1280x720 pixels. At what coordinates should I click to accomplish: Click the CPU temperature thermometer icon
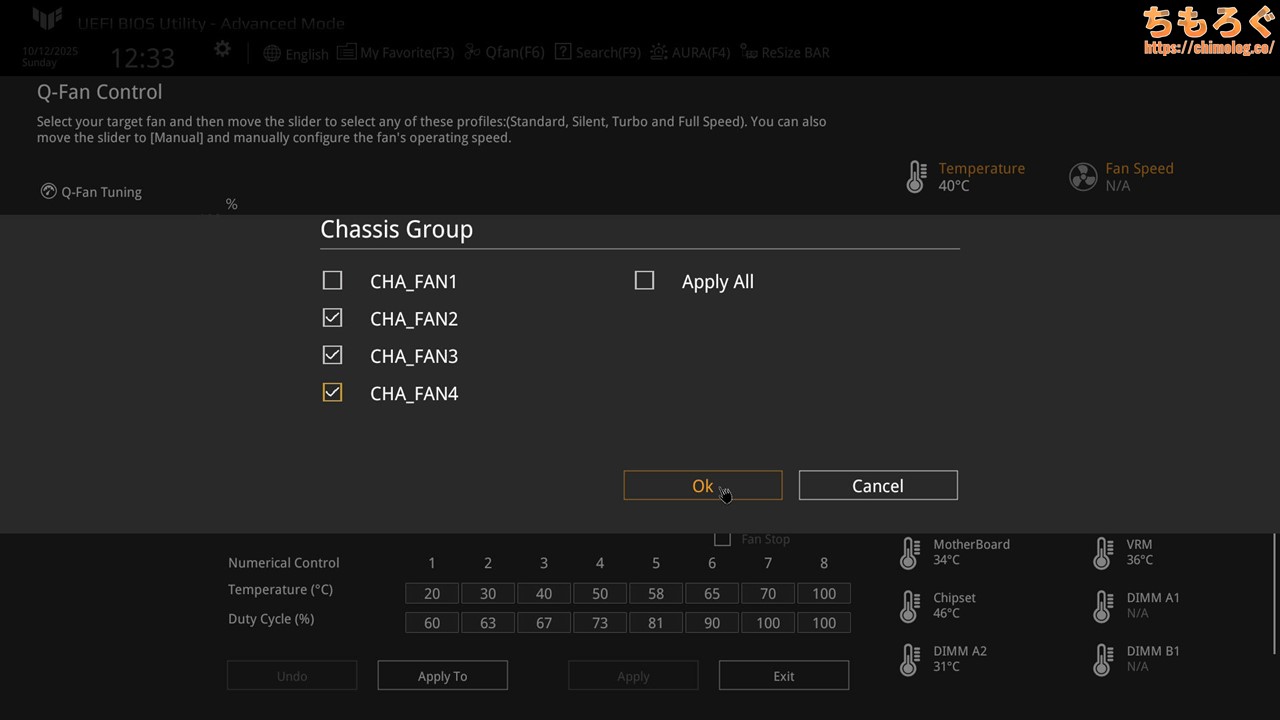click(x=915, y=177)
